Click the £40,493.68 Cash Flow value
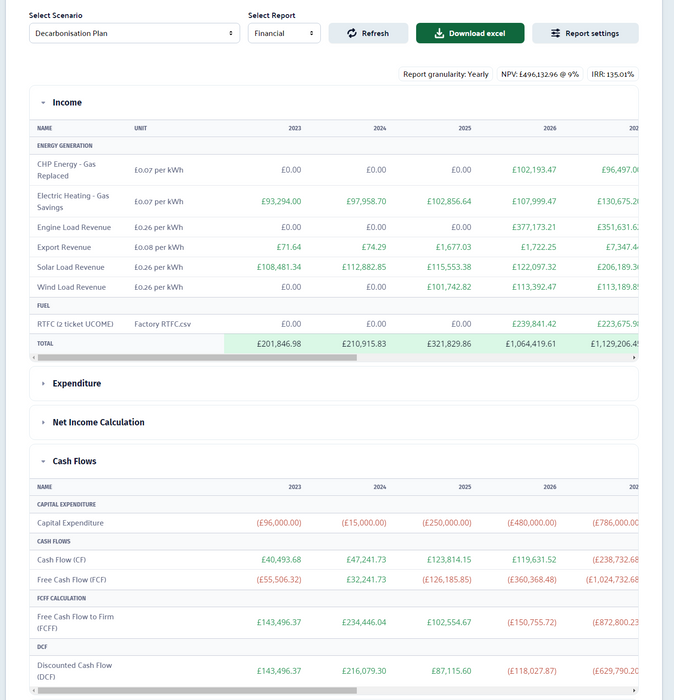 coord(281,559)
